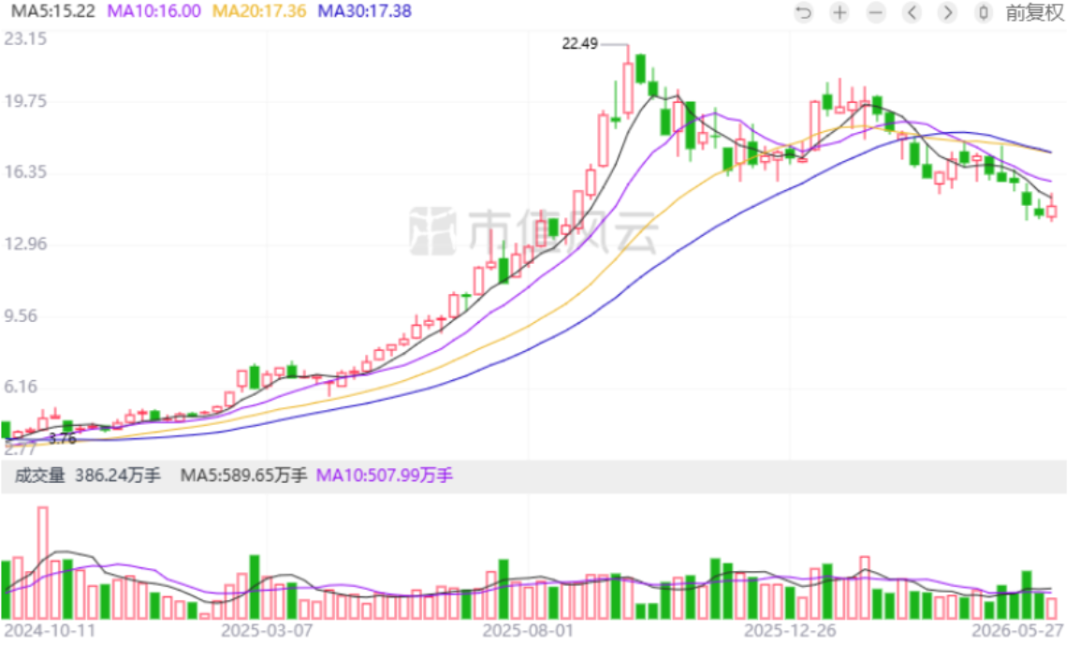1080x645 pixels.
Task: Click the 12.96 price axis label
Action: point(25,246)
